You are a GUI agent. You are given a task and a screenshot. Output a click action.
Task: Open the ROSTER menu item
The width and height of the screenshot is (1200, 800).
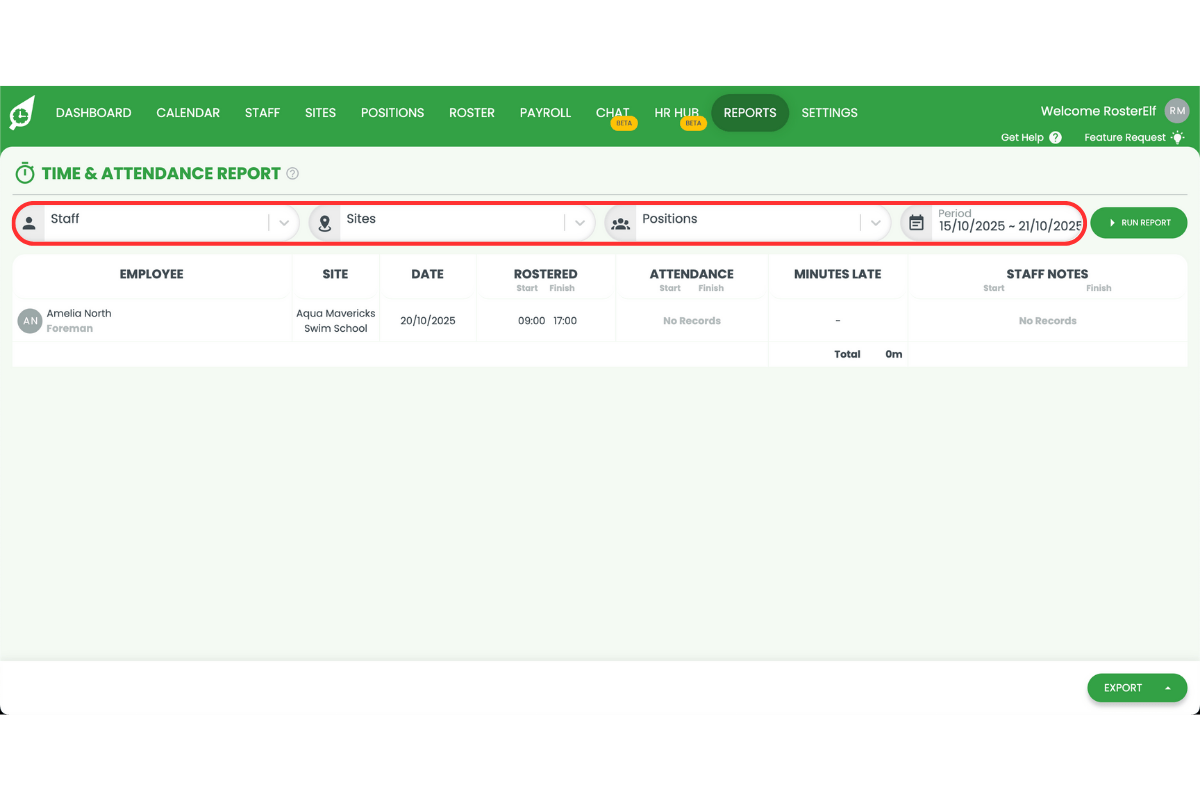(x=472, y=113)
